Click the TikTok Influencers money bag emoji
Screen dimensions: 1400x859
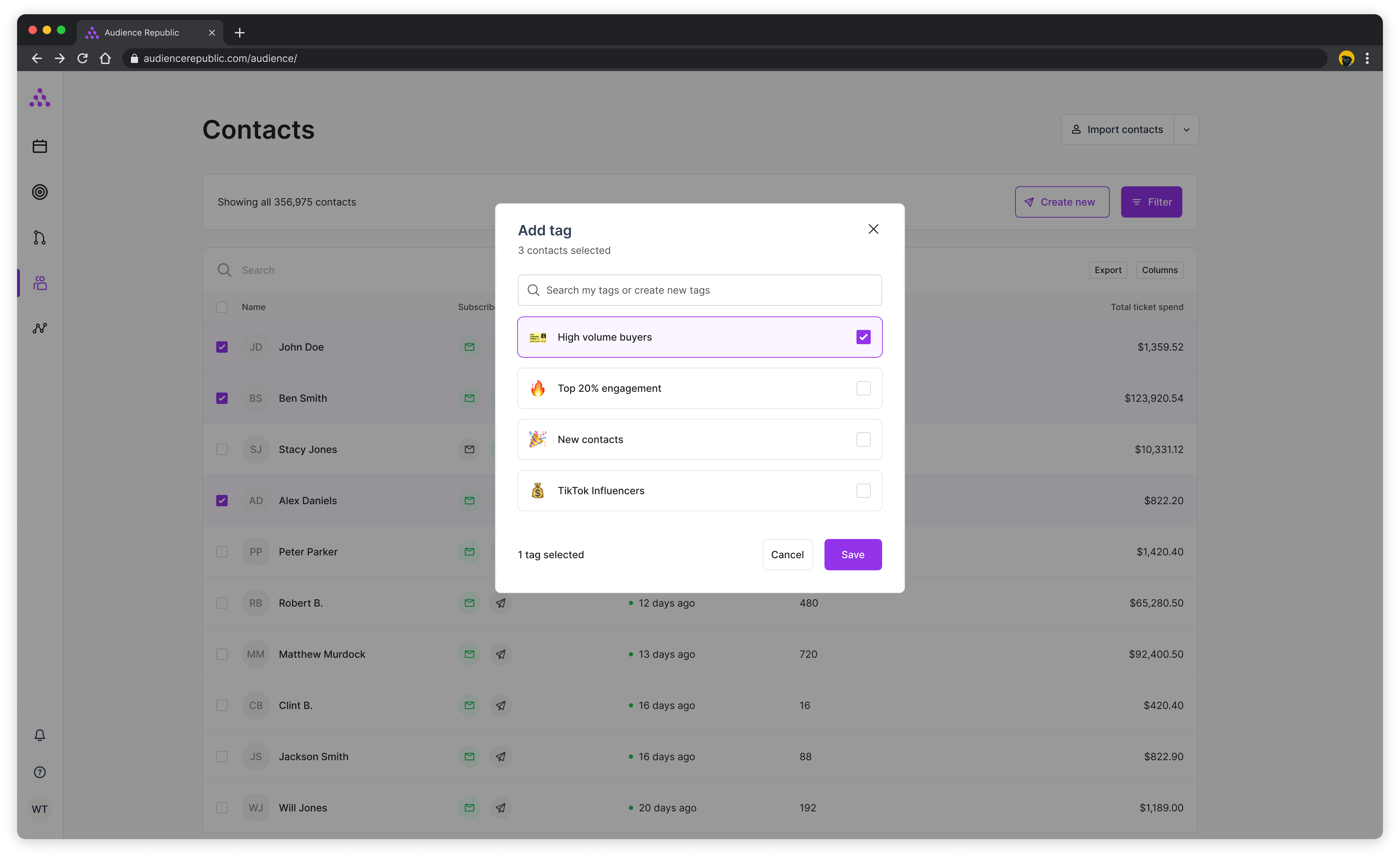click(537, 490)
